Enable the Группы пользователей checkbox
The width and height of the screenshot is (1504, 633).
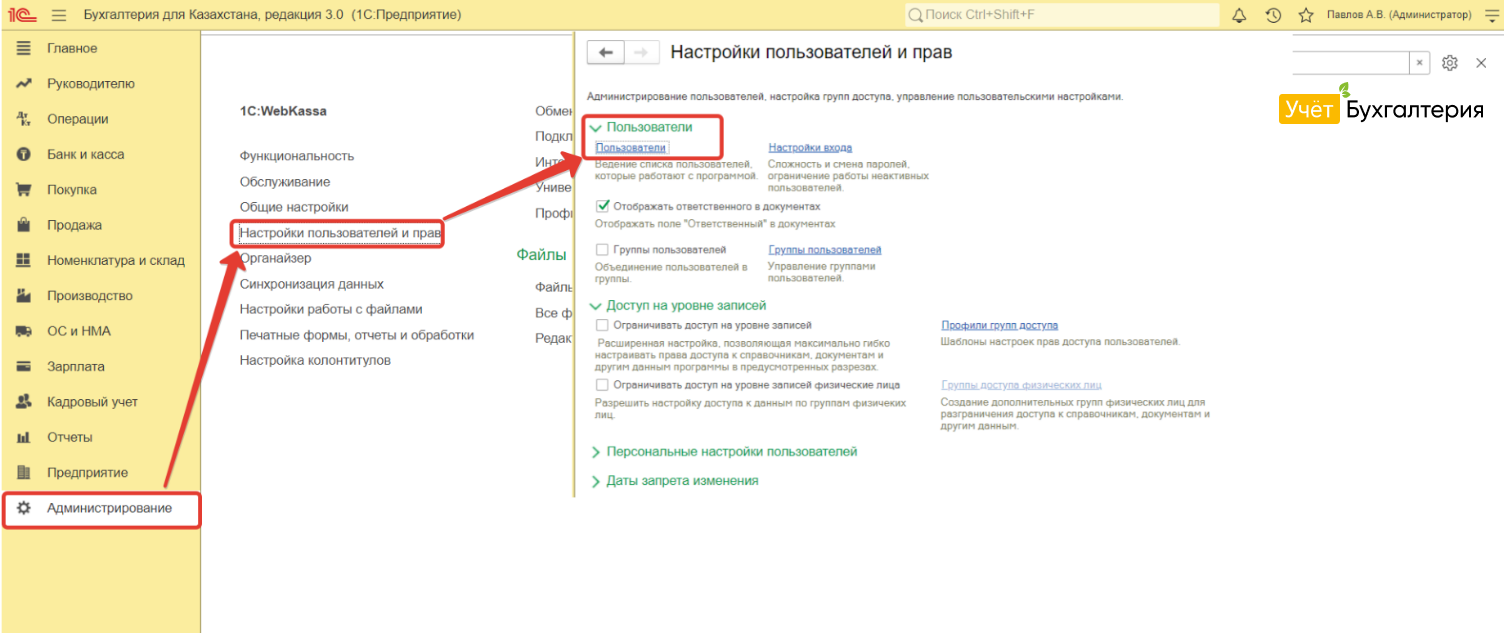[602, 250]
